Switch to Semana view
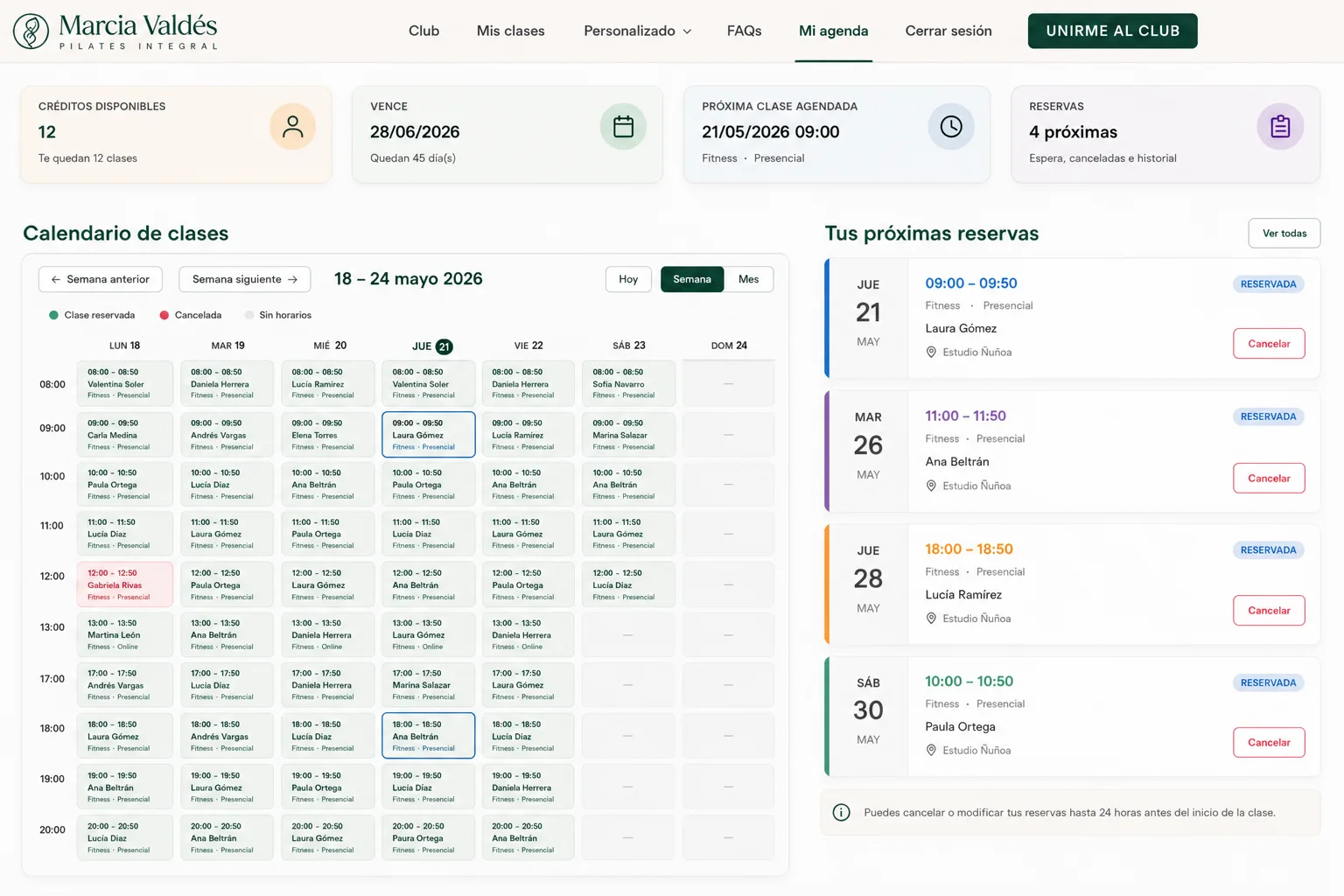 click(692, 279)
